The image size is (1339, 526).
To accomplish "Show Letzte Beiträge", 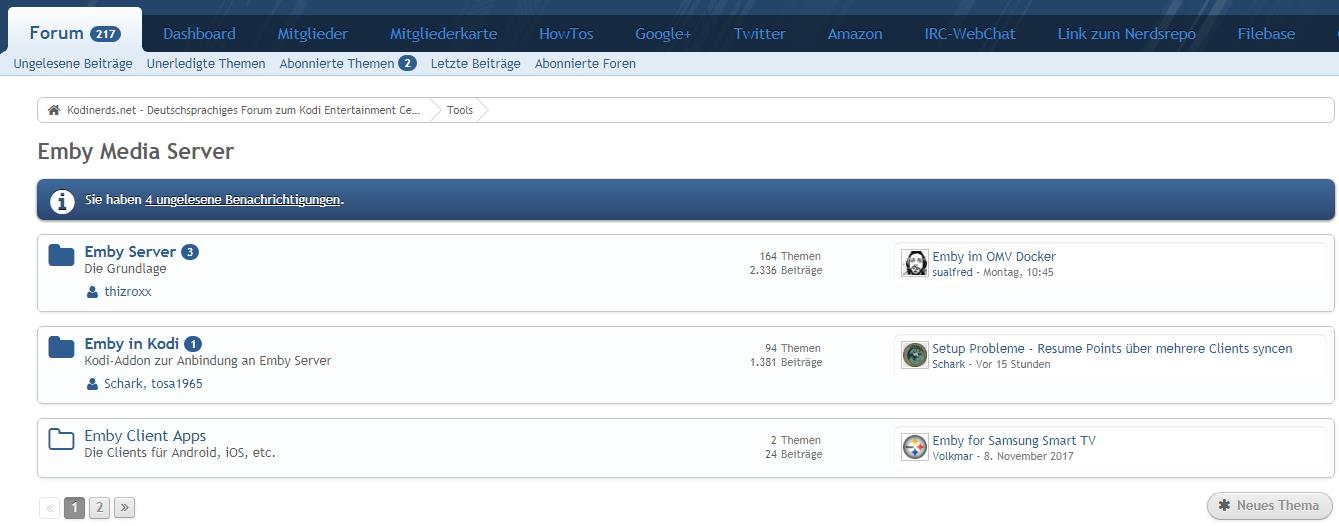I will tap(476, 63).
